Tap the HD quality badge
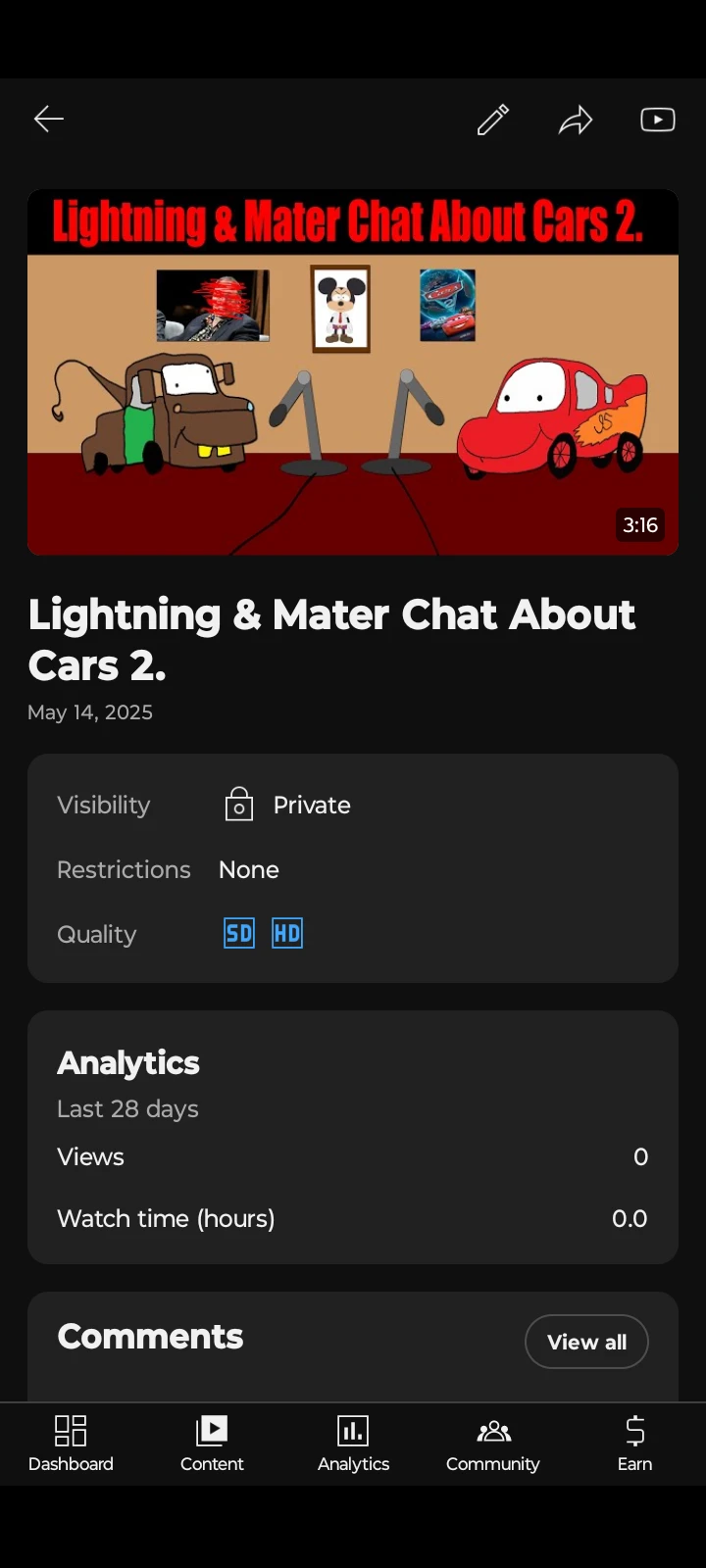706x1568 pixels. point(287,934)
